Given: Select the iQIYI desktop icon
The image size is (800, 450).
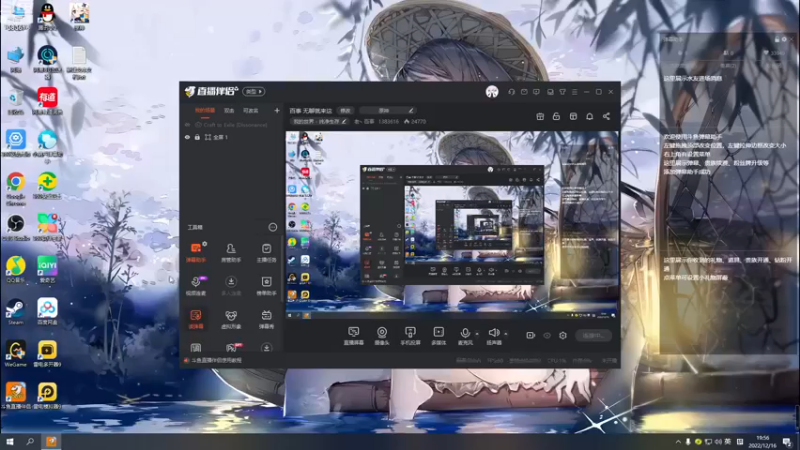Looking at the screenshot, I should click(47, 270).
